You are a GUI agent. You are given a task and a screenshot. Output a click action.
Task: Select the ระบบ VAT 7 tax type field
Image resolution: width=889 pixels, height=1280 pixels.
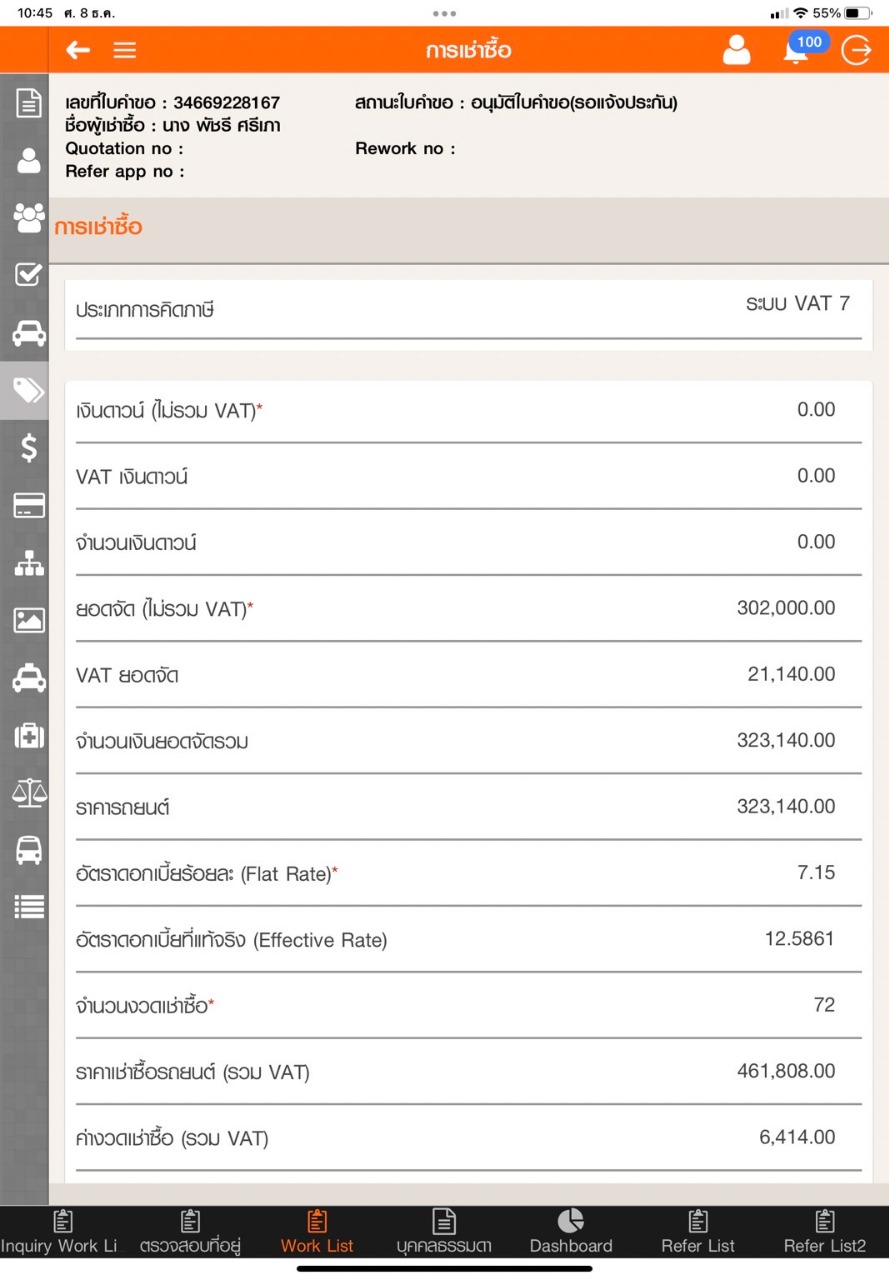(x=797, y=304)
